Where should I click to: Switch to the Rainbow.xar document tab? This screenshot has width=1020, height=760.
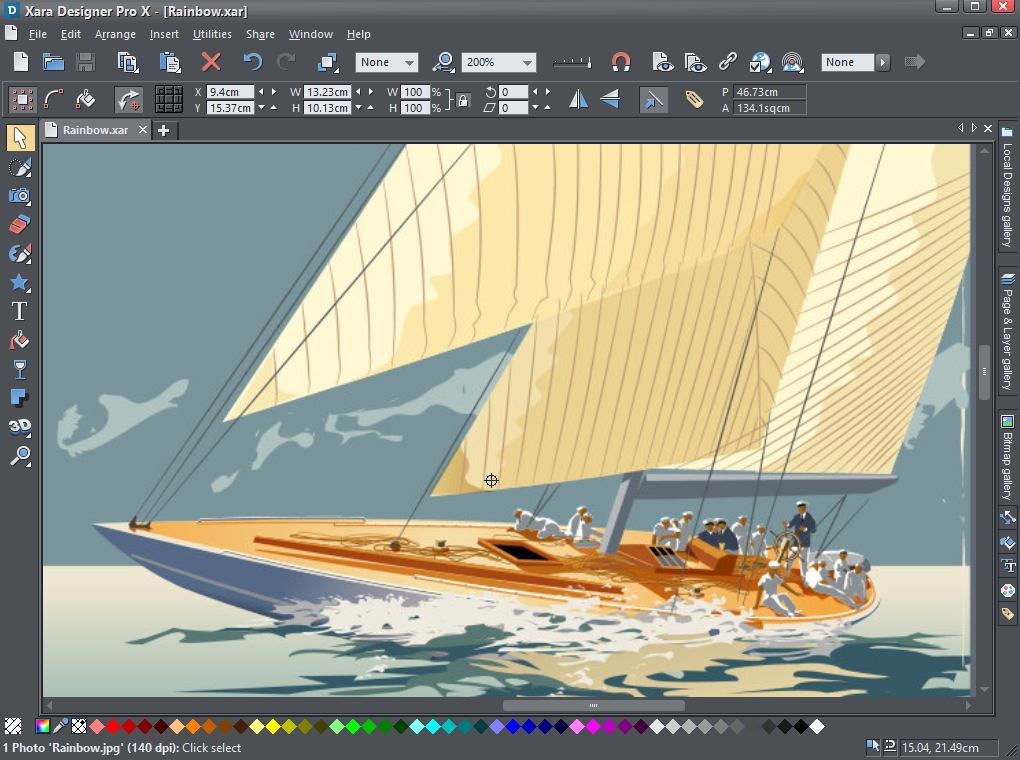[x=95, y=130]
